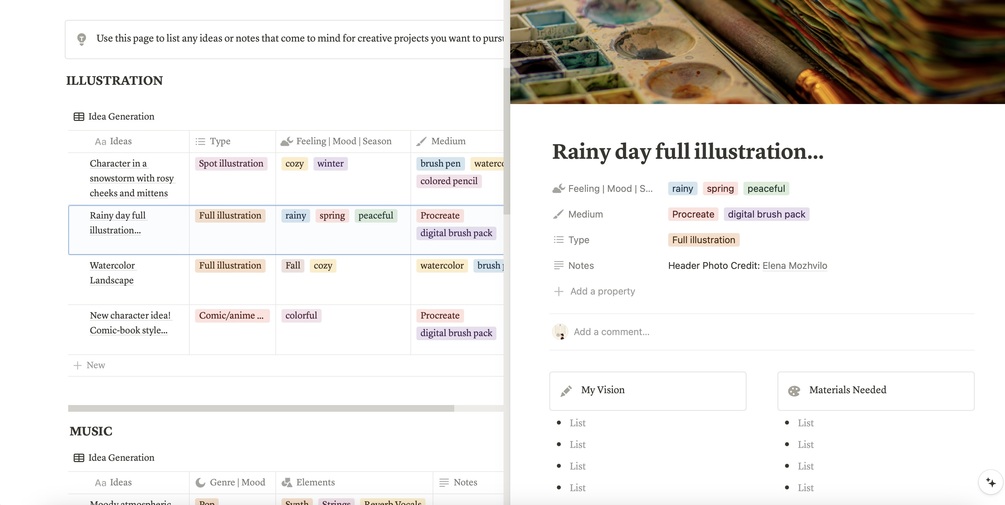Click the plus icon beside Add a property
This screenshot has width=1005, height=505.
click(x=558, y=291)
